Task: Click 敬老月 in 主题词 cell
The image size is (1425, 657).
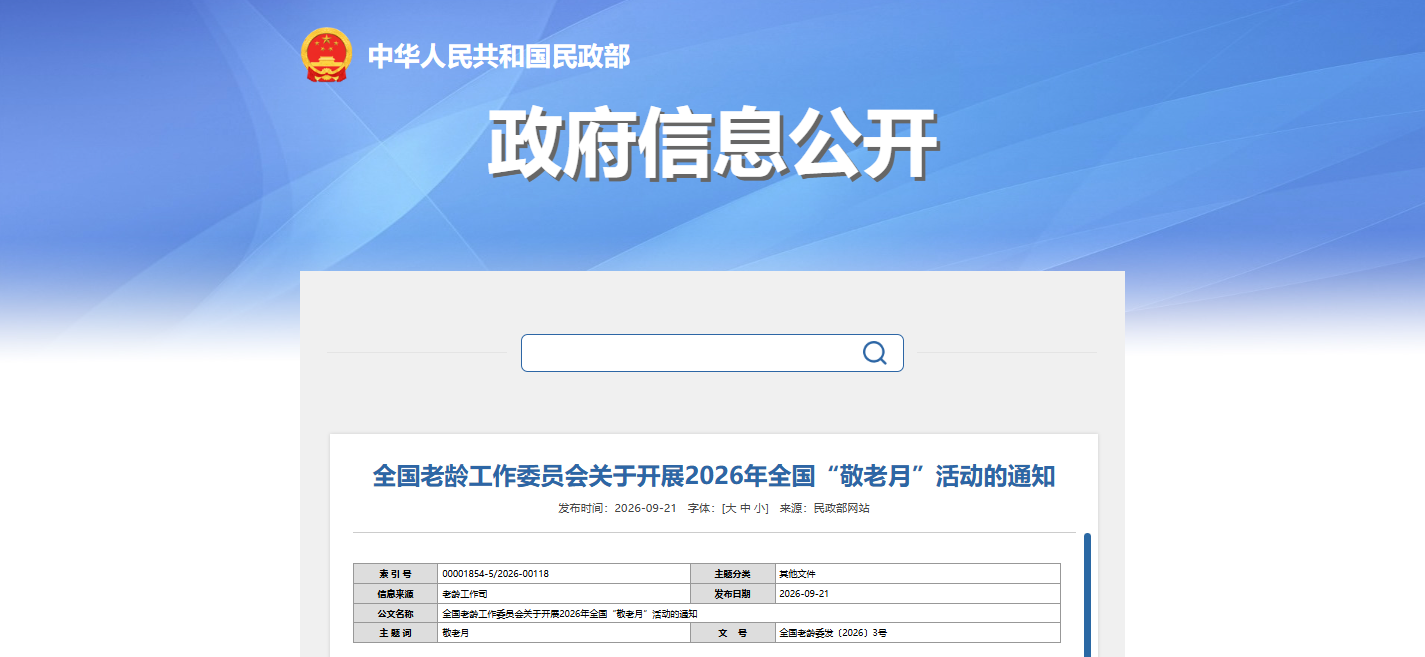Action: [455, 634]
